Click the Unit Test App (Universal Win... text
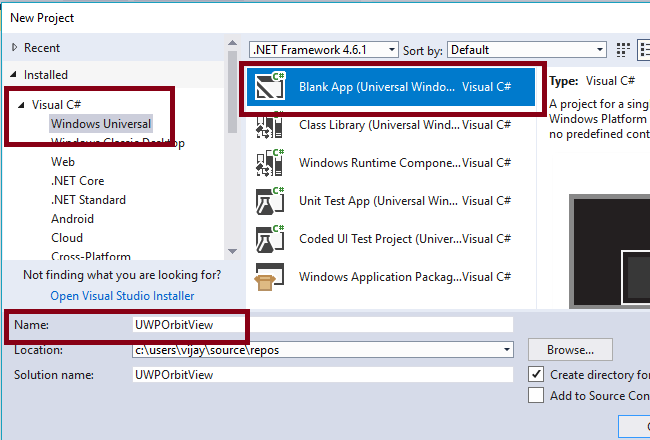This screenshot has width=650, height=440. point(378,201)
